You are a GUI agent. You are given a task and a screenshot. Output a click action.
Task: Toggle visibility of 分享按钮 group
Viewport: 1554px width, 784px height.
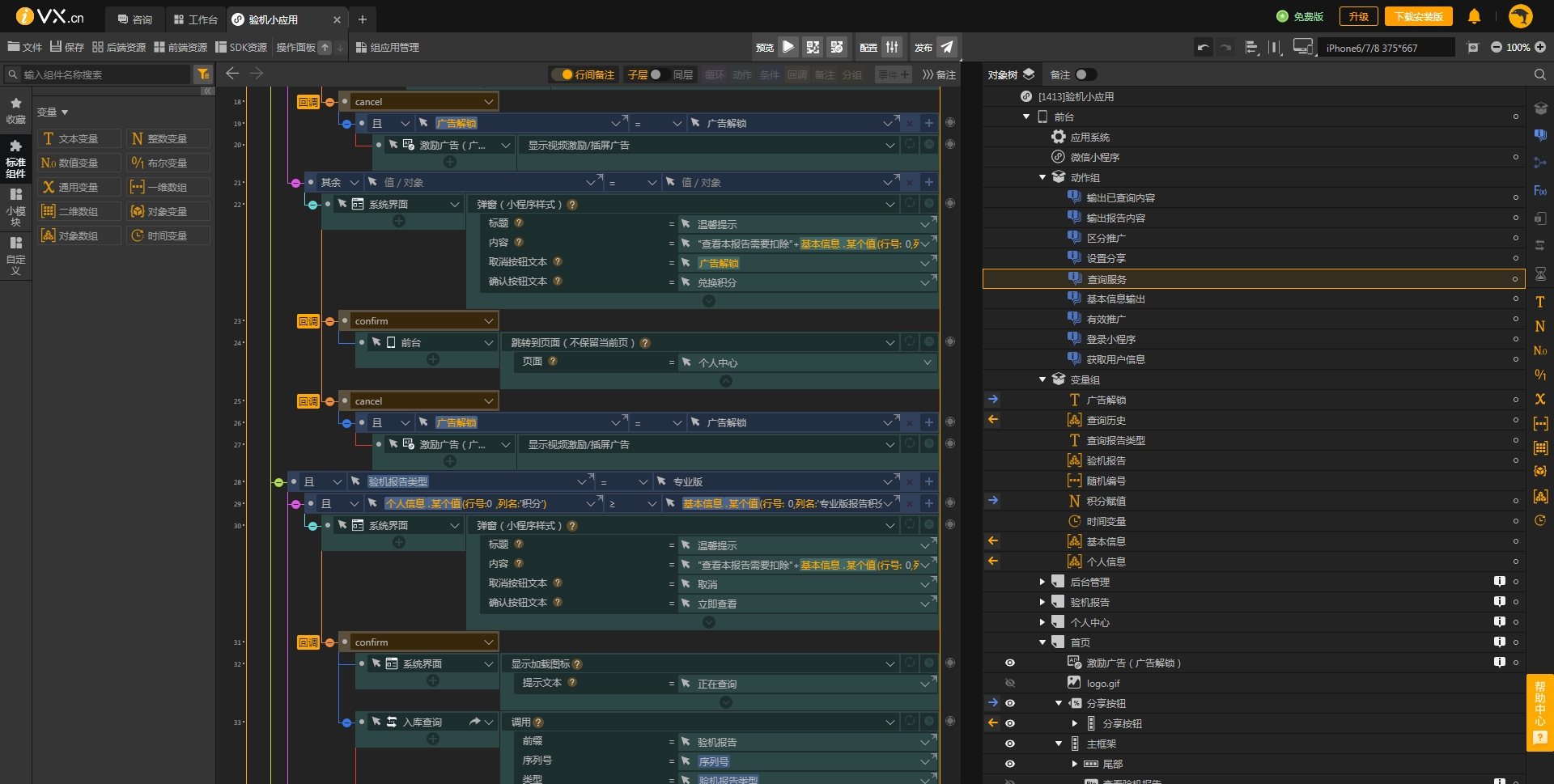[1010, 703]
